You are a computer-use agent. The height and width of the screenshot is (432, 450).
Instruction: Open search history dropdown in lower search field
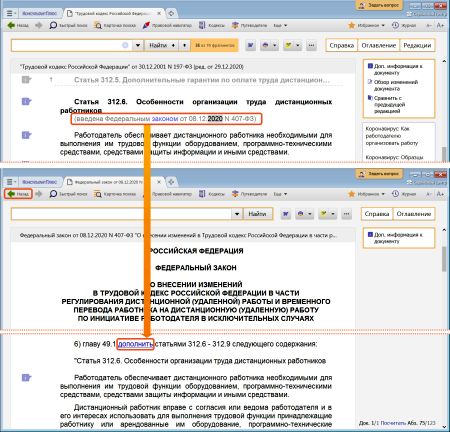pyautogui.click(x=237, y=214)
